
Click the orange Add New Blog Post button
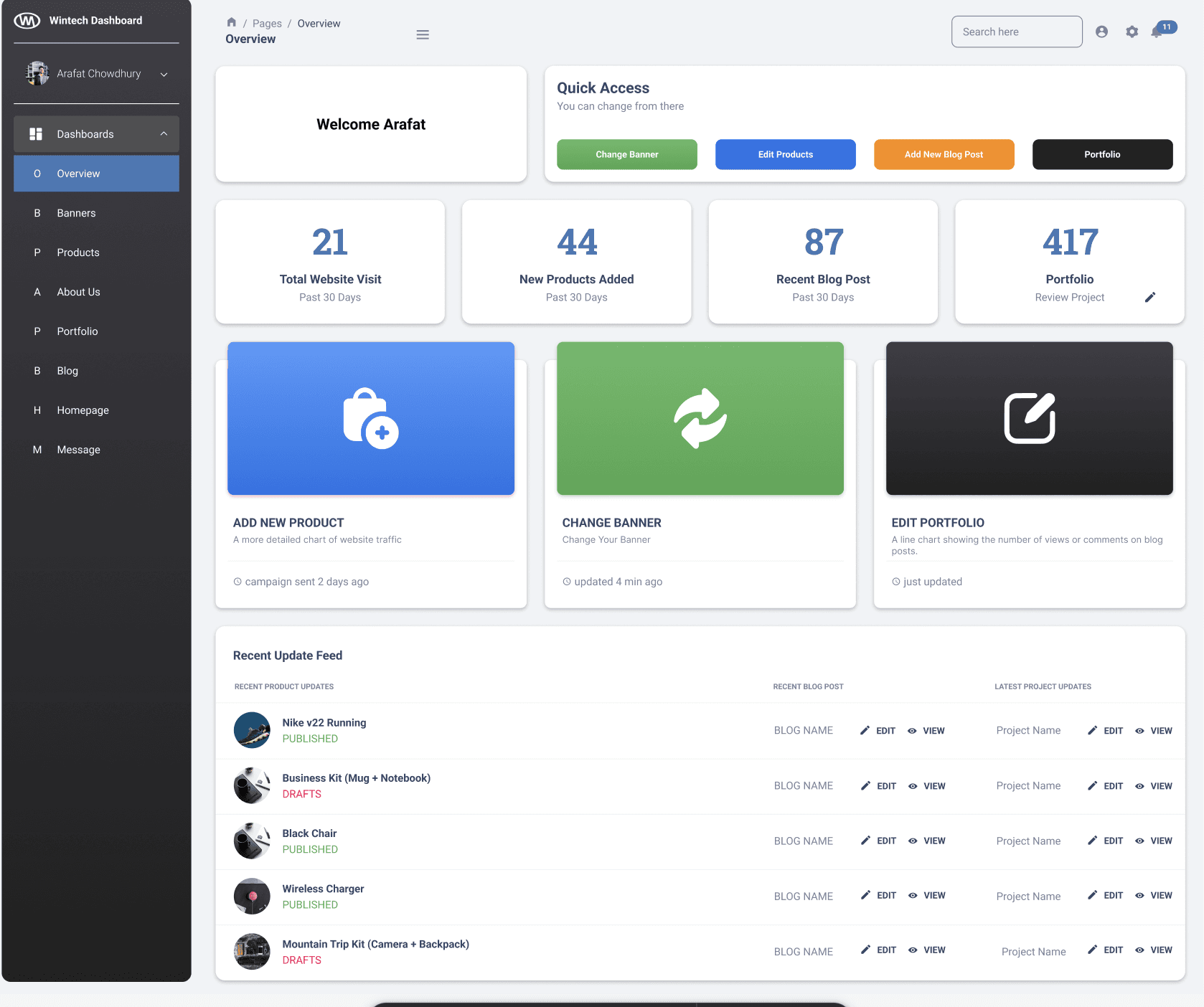coord(944,154)
